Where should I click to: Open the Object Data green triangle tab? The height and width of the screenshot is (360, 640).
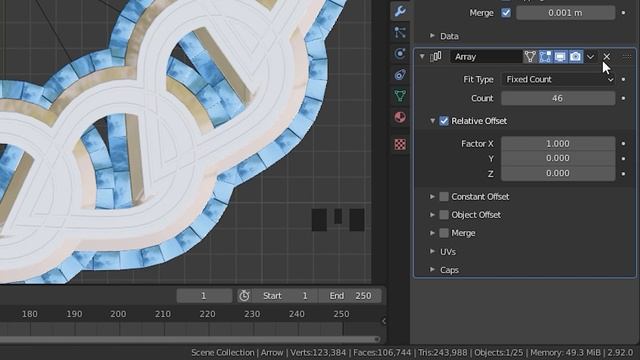400,96
